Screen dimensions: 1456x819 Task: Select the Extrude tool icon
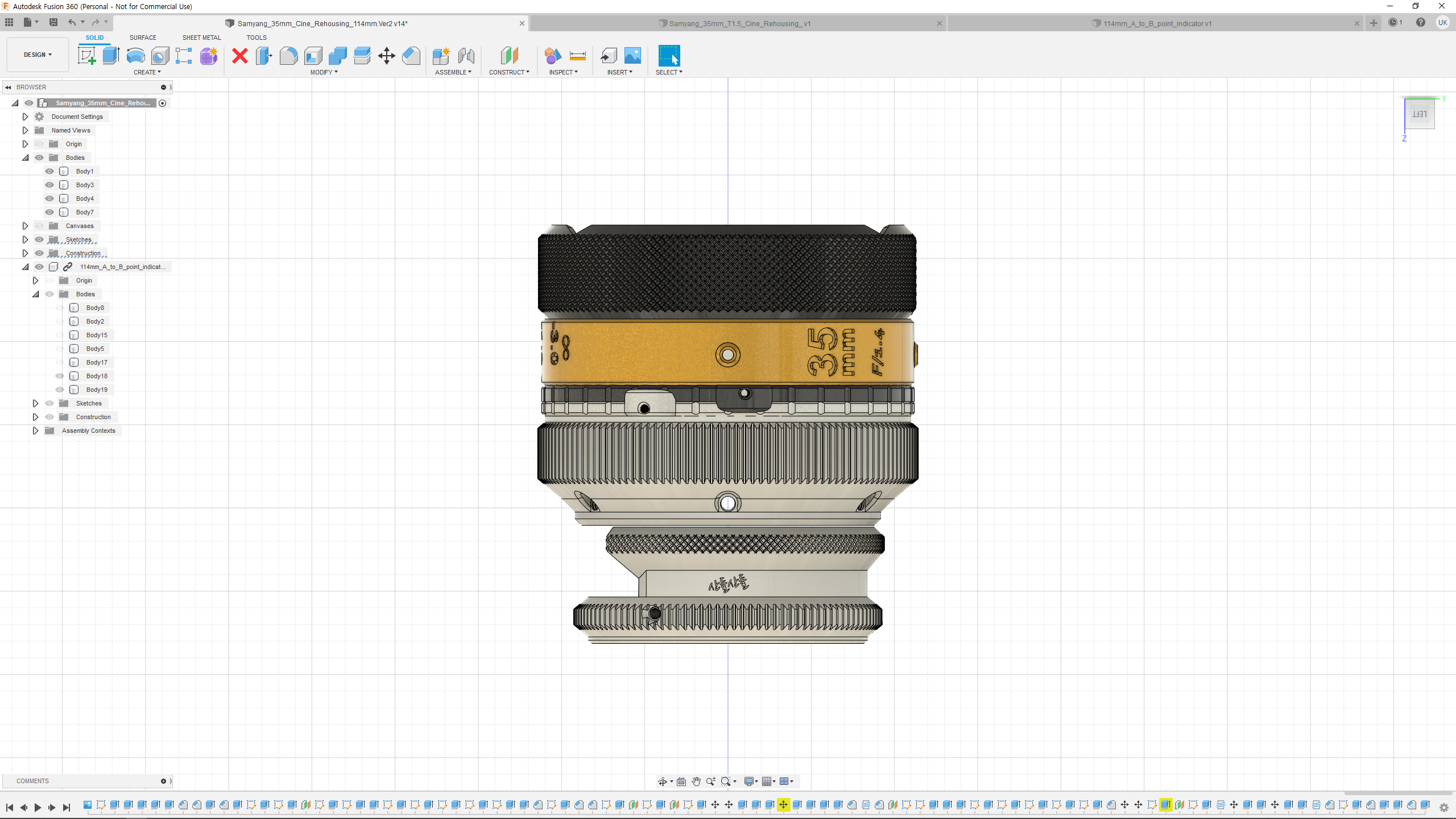click(x=111, y=56)
